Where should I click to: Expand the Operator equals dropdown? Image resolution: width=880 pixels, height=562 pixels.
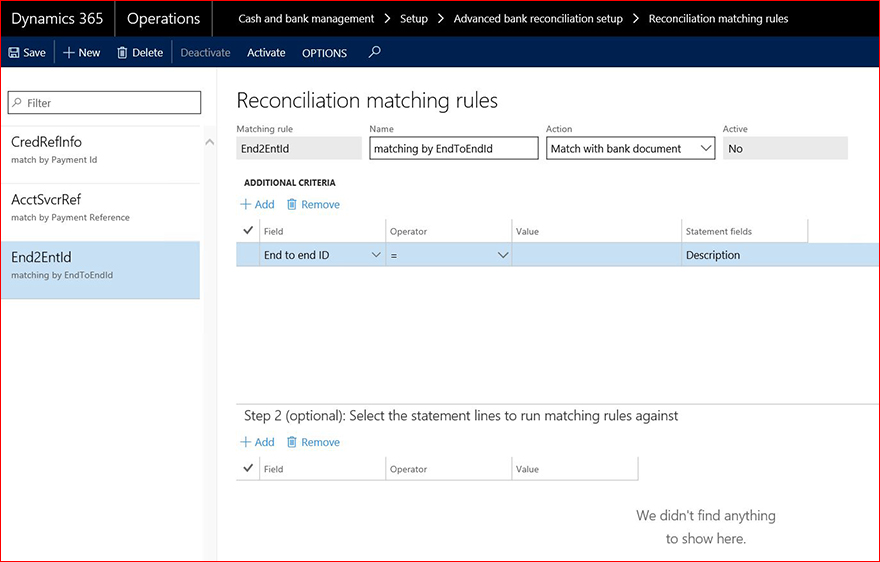(x=503, y=255)
